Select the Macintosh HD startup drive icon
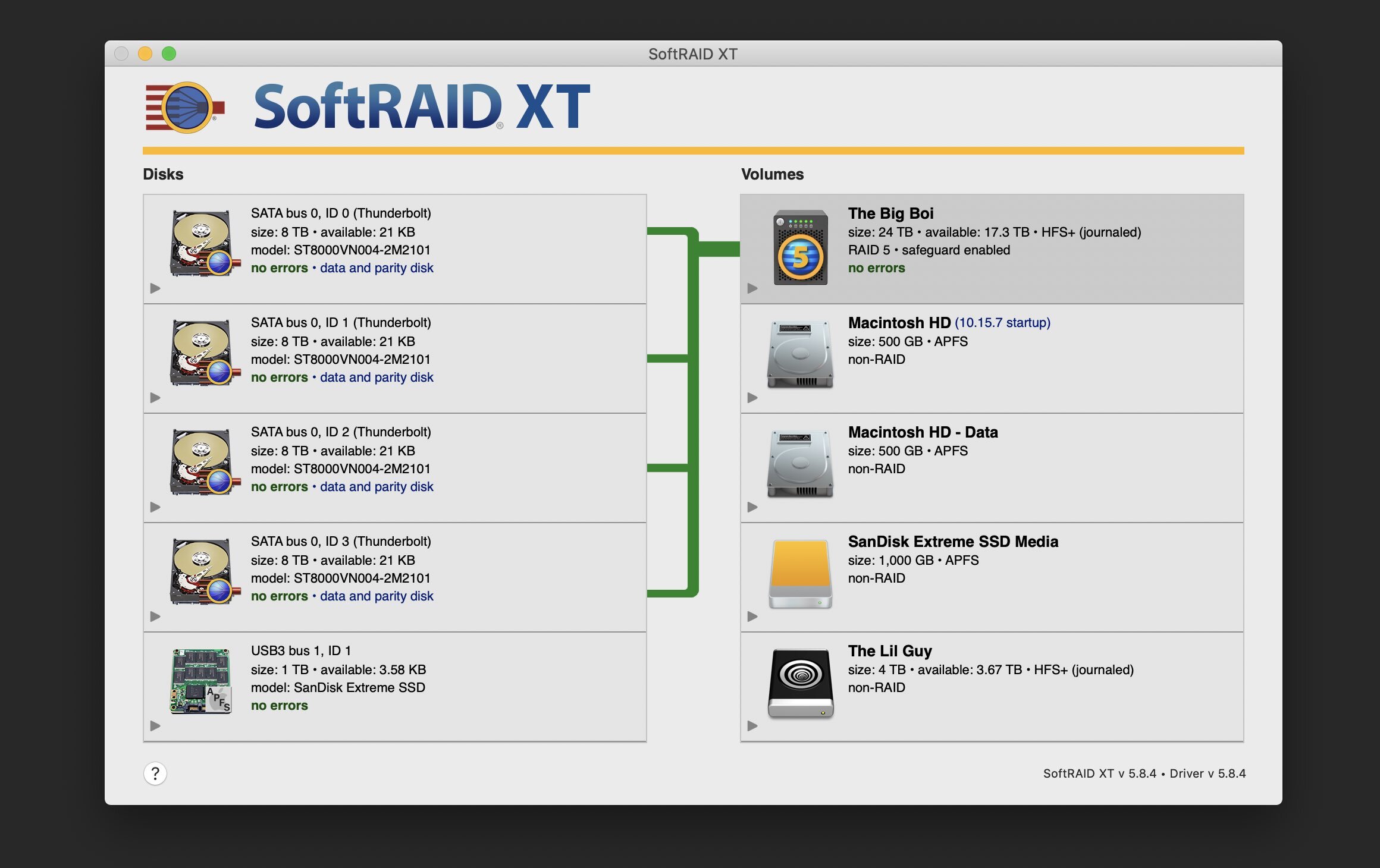Screen dimensions: 1380x868 point(801,355)
